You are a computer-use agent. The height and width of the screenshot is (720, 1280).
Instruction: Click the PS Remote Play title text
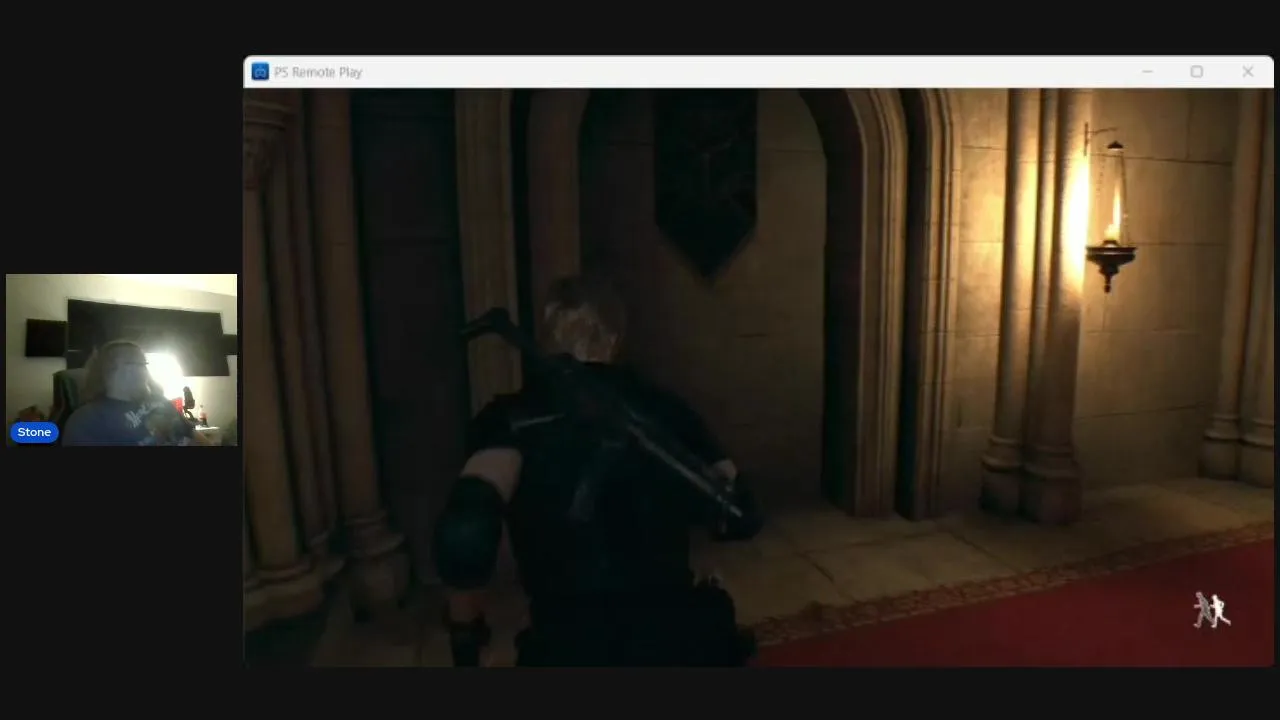(318, 72)
